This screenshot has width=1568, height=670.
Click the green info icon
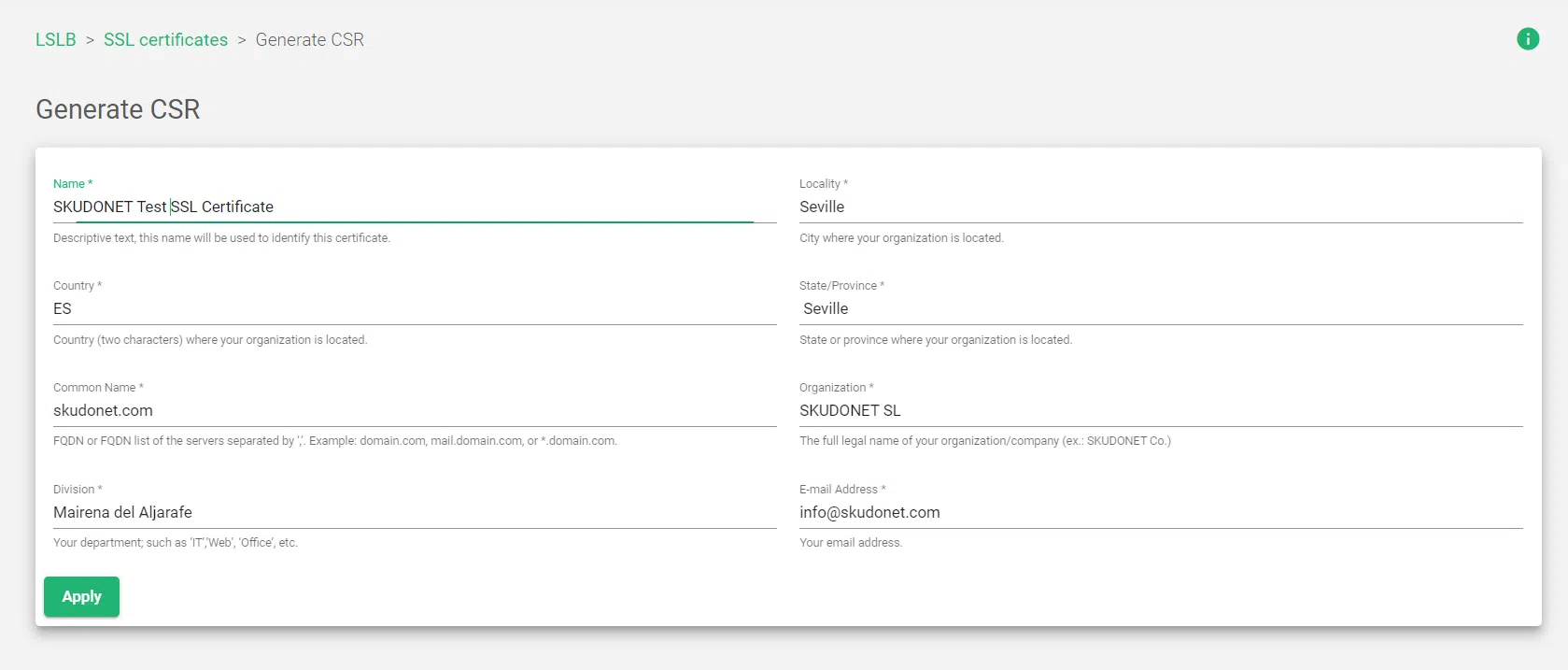coord(1528,39)
